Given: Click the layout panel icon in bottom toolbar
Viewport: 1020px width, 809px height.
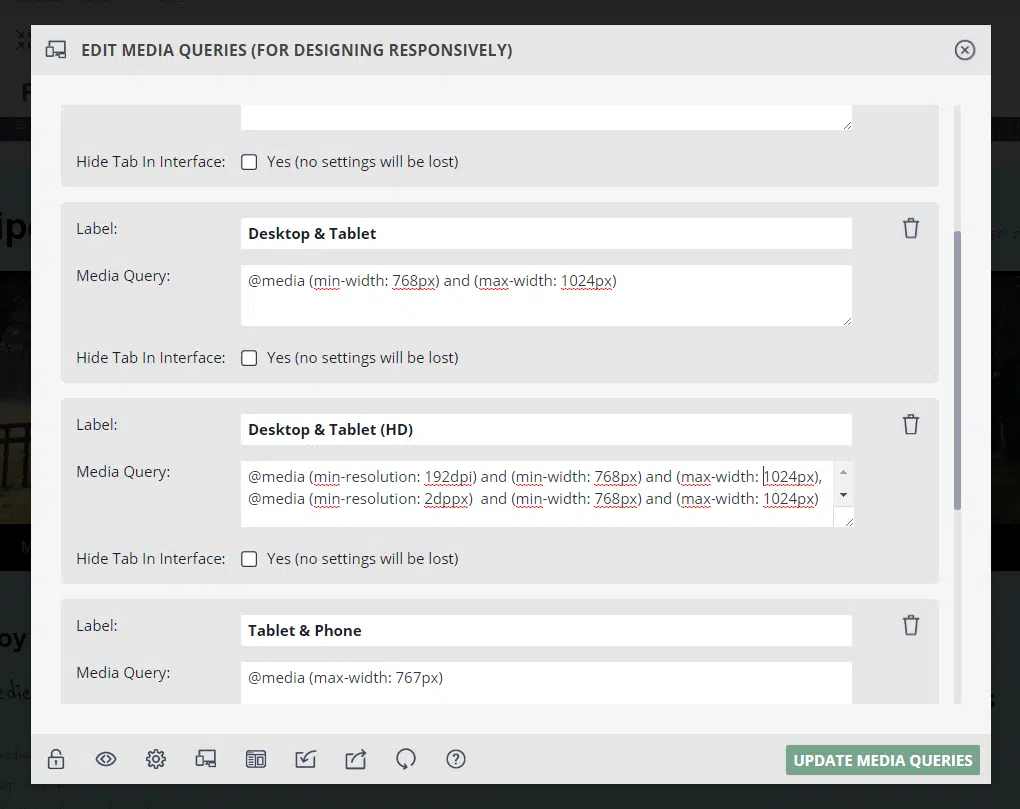Looking at the screenshot, I should (x=256, y=760).
